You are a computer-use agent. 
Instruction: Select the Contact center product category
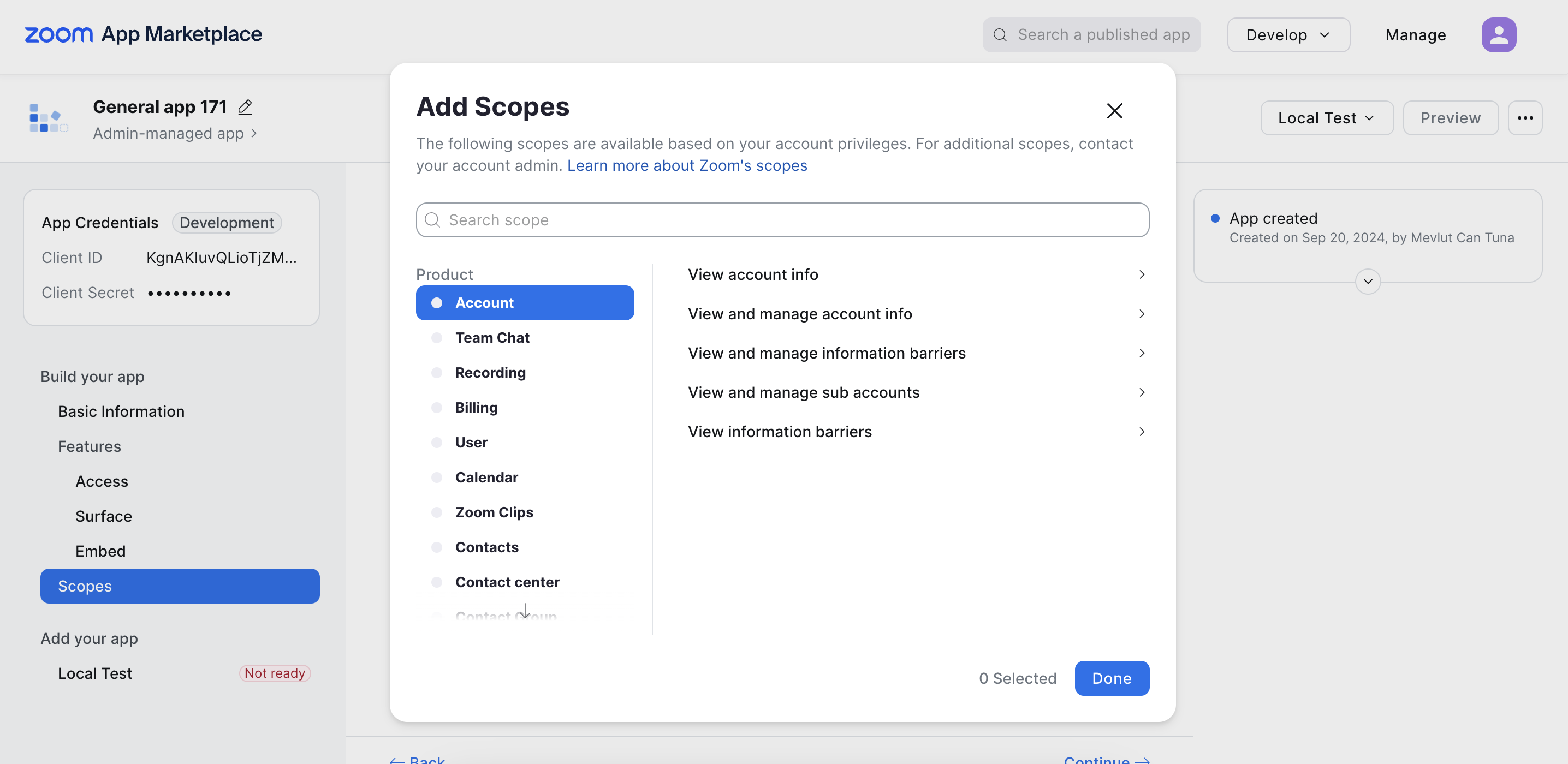click(525, 582)
